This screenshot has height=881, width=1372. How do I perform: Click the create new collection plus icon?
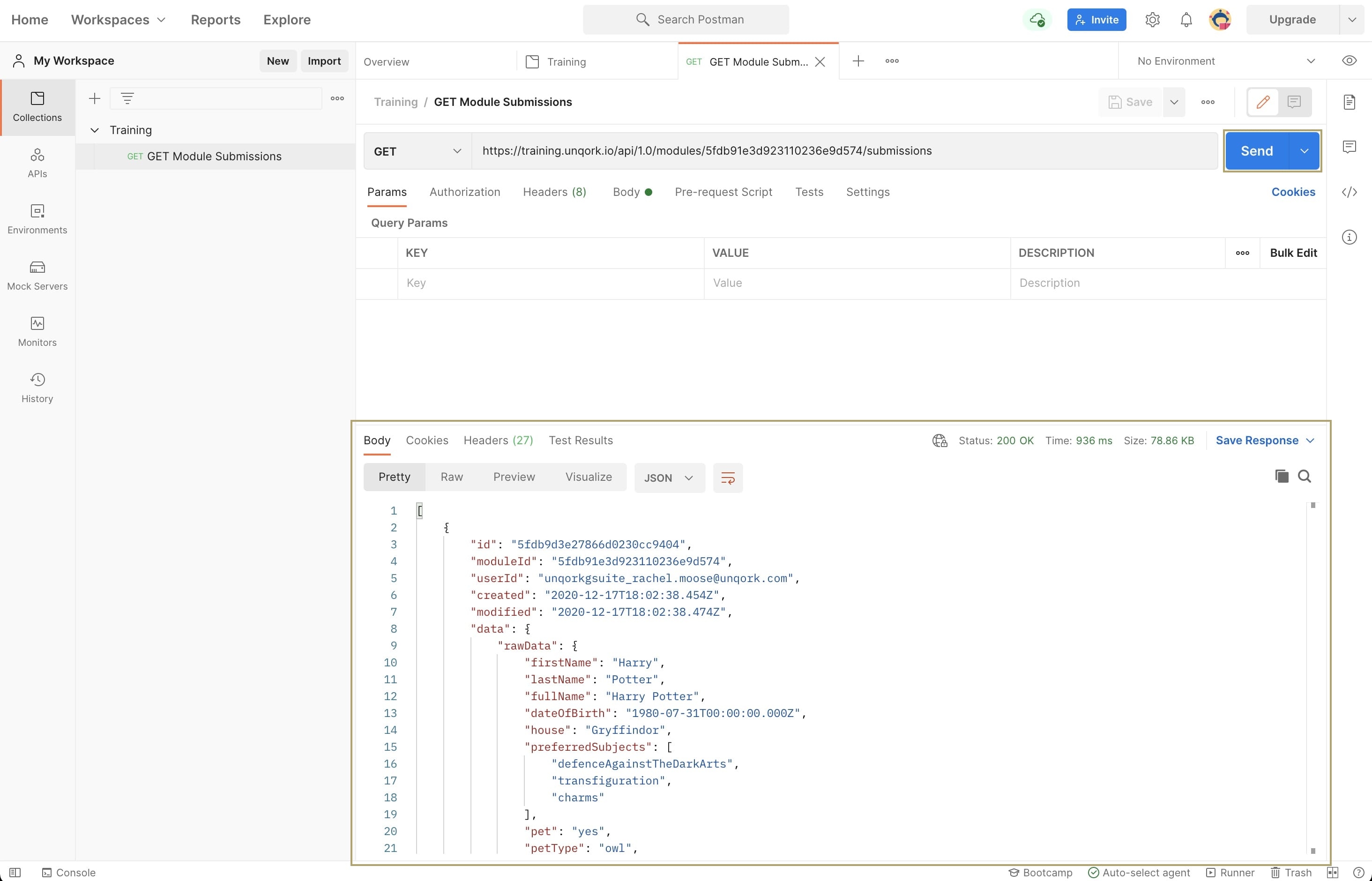pos(94,98)
